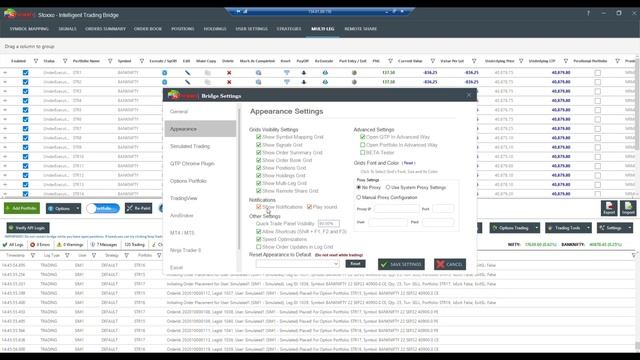Click the PayOff icon in STR1 row

(x=304, y=73)
